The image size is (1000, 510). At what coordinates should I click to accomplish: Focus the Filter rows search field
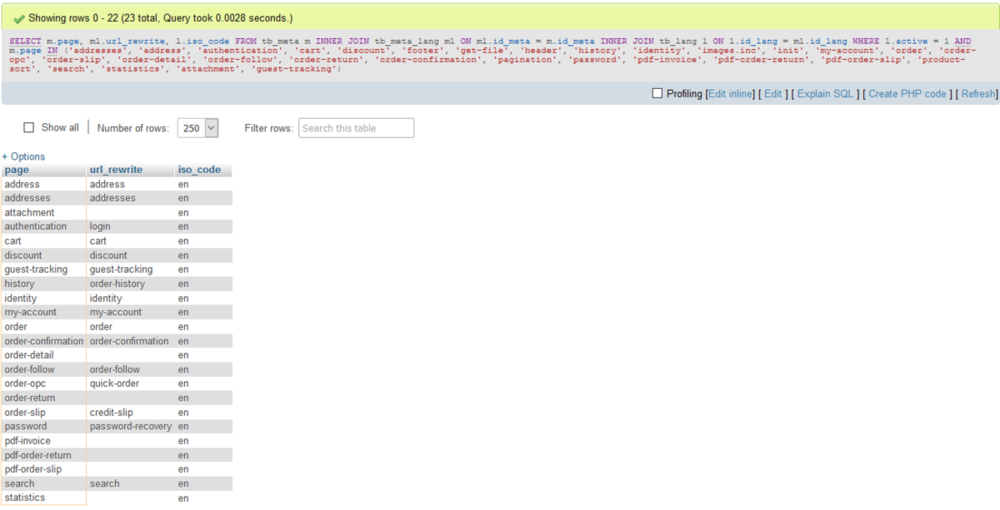356,128
